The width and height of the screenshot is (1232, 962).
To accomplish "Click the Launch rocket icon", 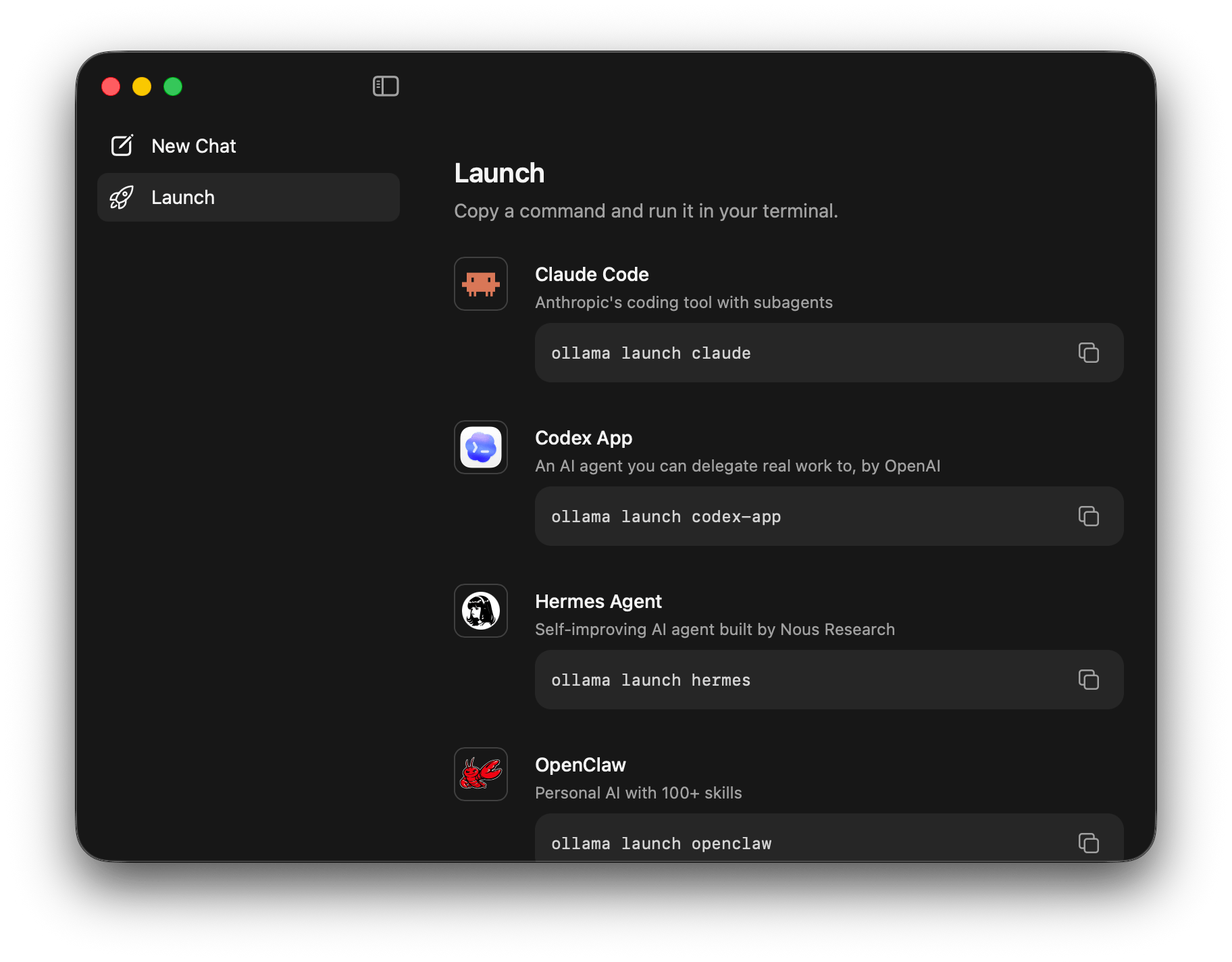I will click(x=122, y=197).
